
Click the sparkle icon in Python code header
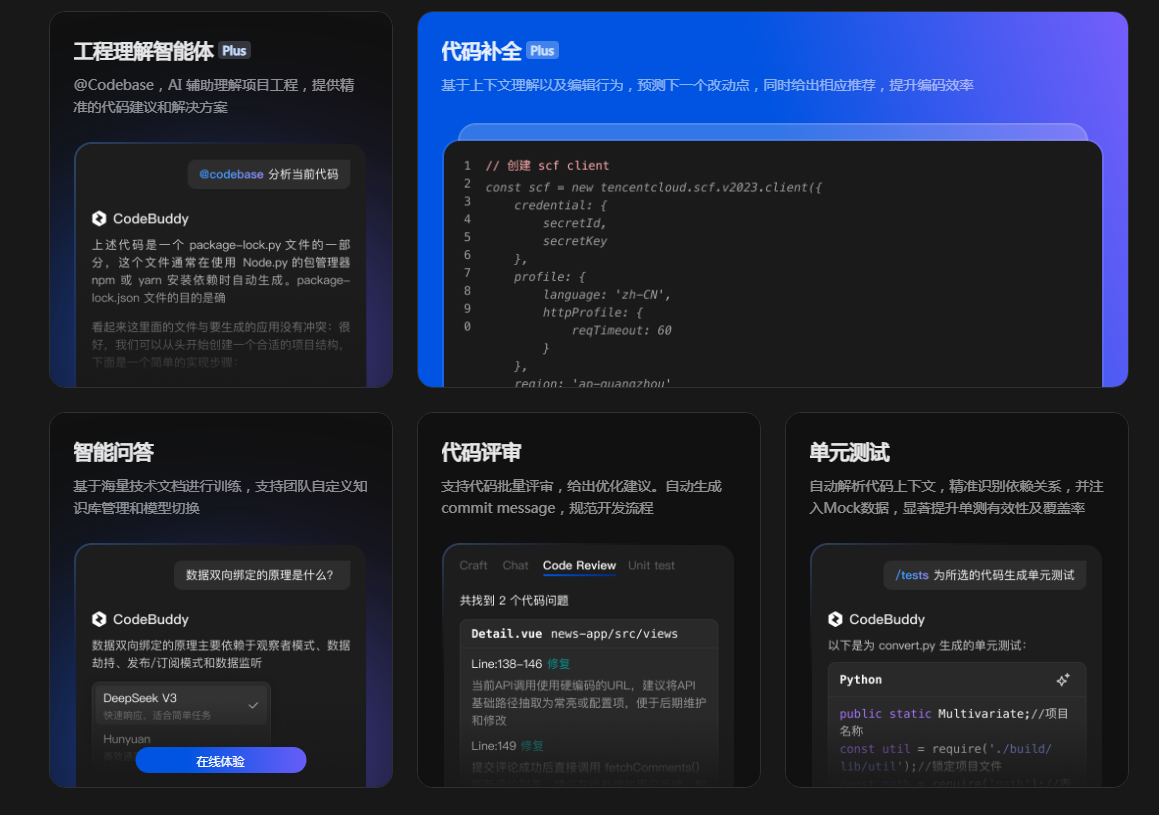pos(1062,680)
